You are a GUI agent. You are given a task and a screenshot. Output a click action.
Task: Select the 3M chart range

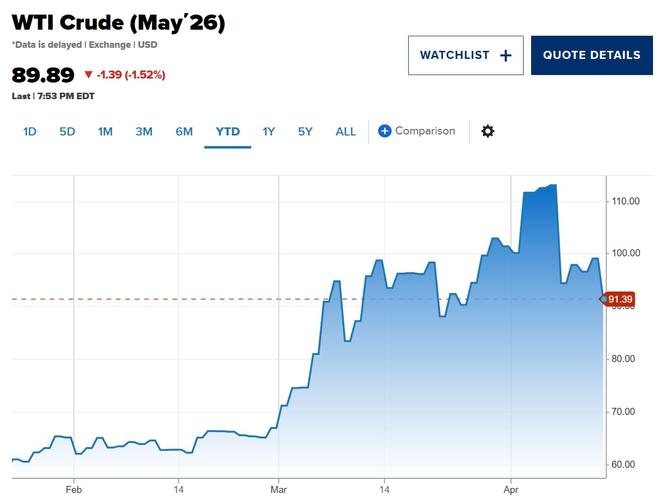point(144,132)
